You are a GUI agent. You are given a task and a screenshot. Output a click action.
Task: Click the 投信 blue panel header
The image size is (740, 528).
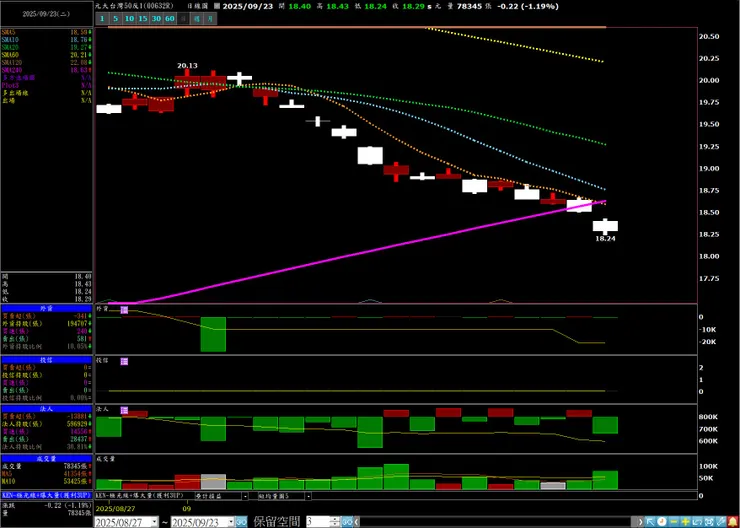(46, 360)
